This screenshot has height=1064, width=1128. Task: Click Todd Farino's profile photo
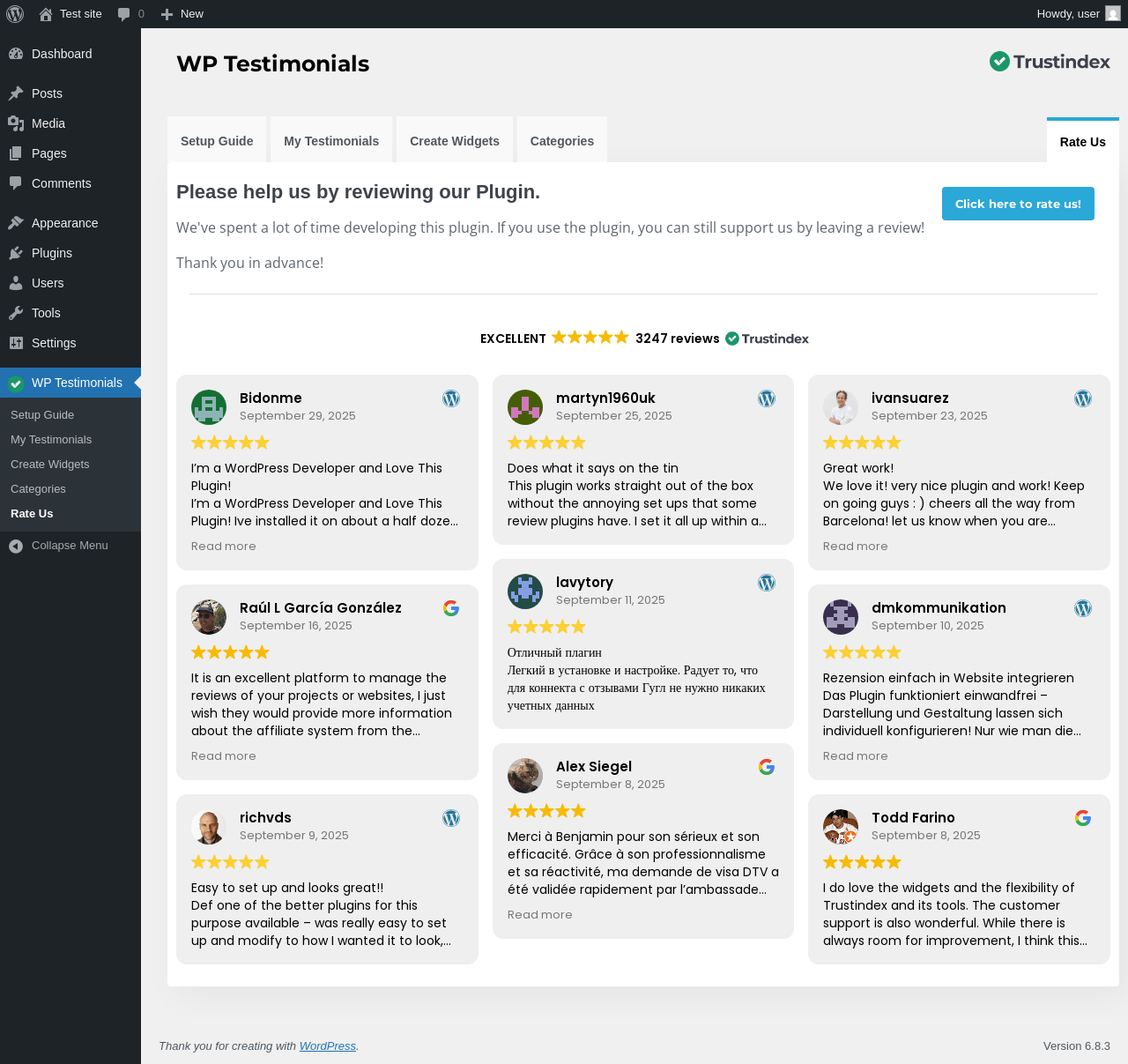coord(841,827)
